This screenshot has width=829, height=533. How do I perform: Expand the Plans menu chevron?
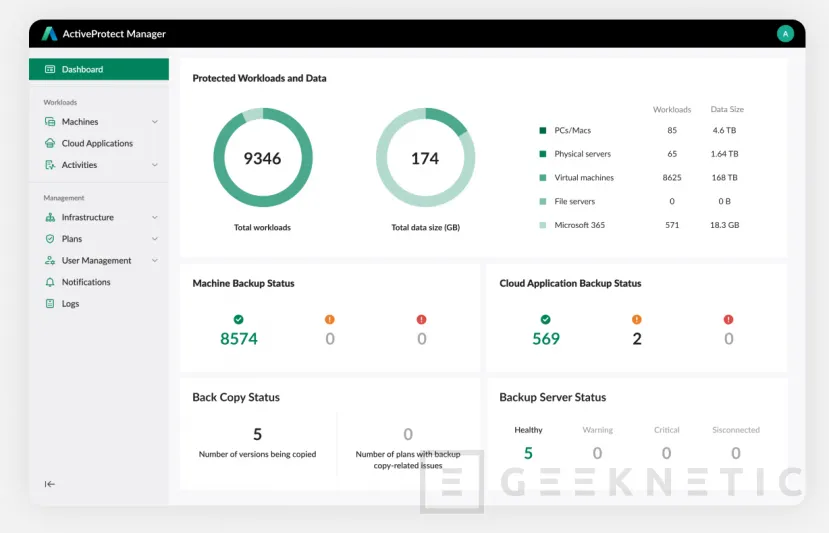[x=155, y=239]
